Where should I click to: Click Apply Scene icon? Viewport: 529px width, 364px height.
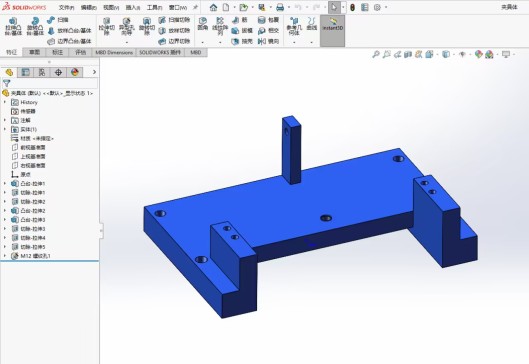coord(489,54)
